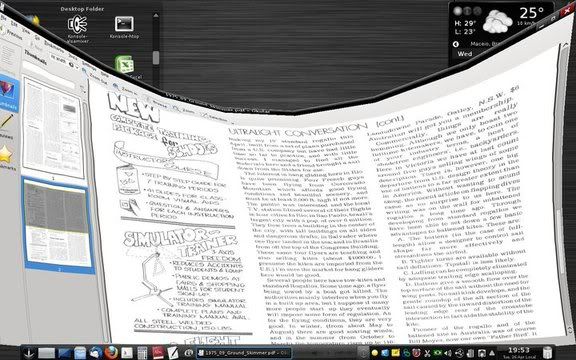Click the Desktop Folder widget's scrollbar handle

pos(156,58)
